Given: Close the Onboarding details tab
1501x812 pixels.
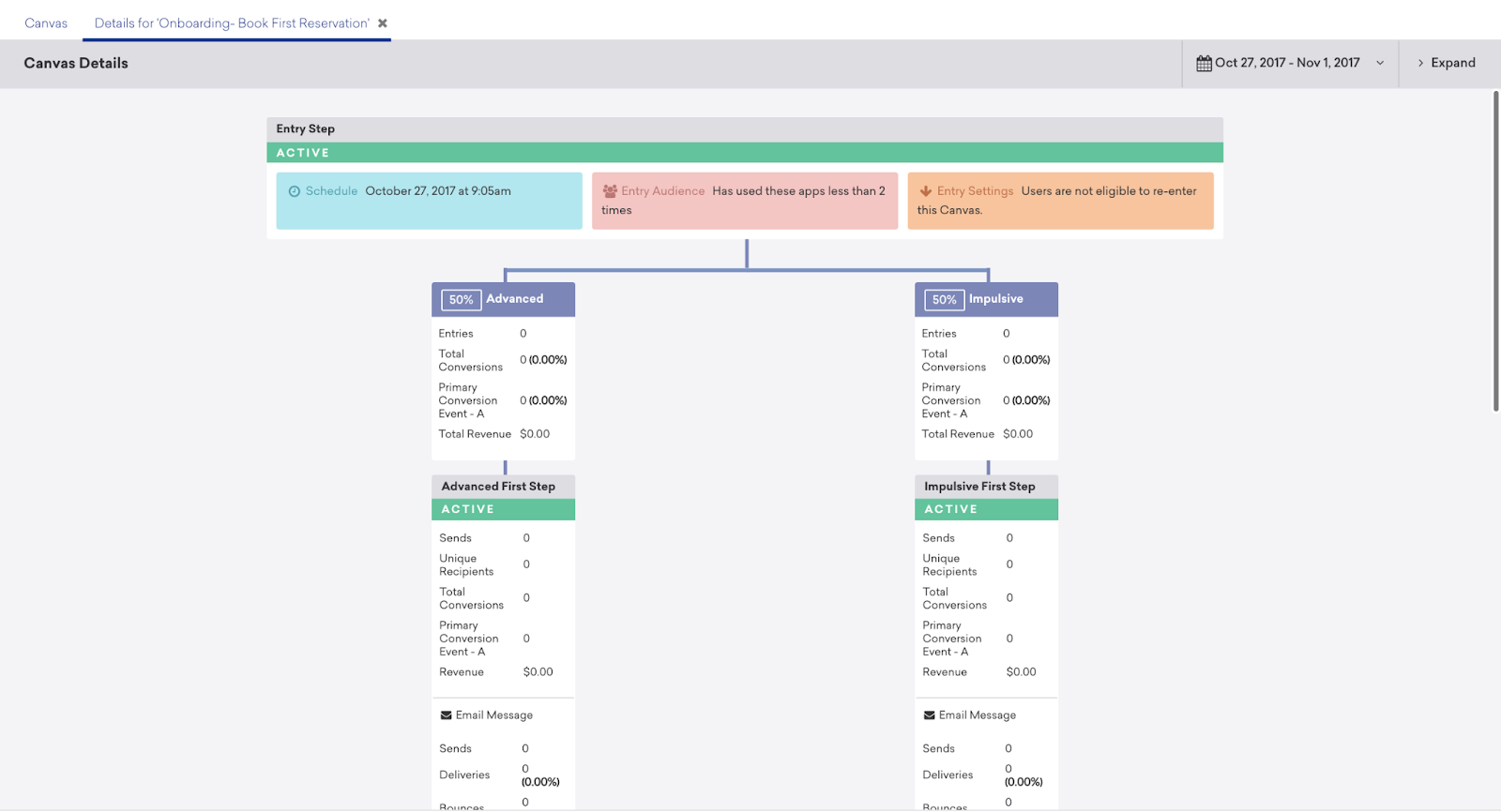Looking at the screenshot, I should click(383, 23).
